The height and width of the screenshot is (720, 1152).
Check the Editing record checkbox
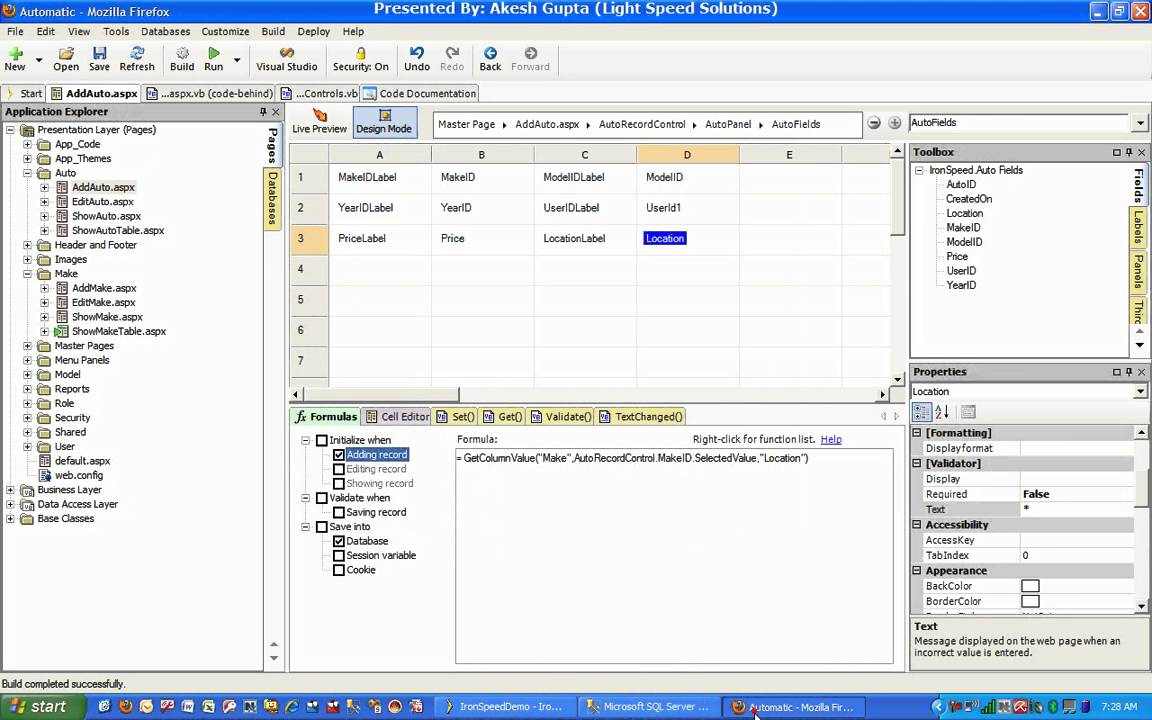coord(339,469)
